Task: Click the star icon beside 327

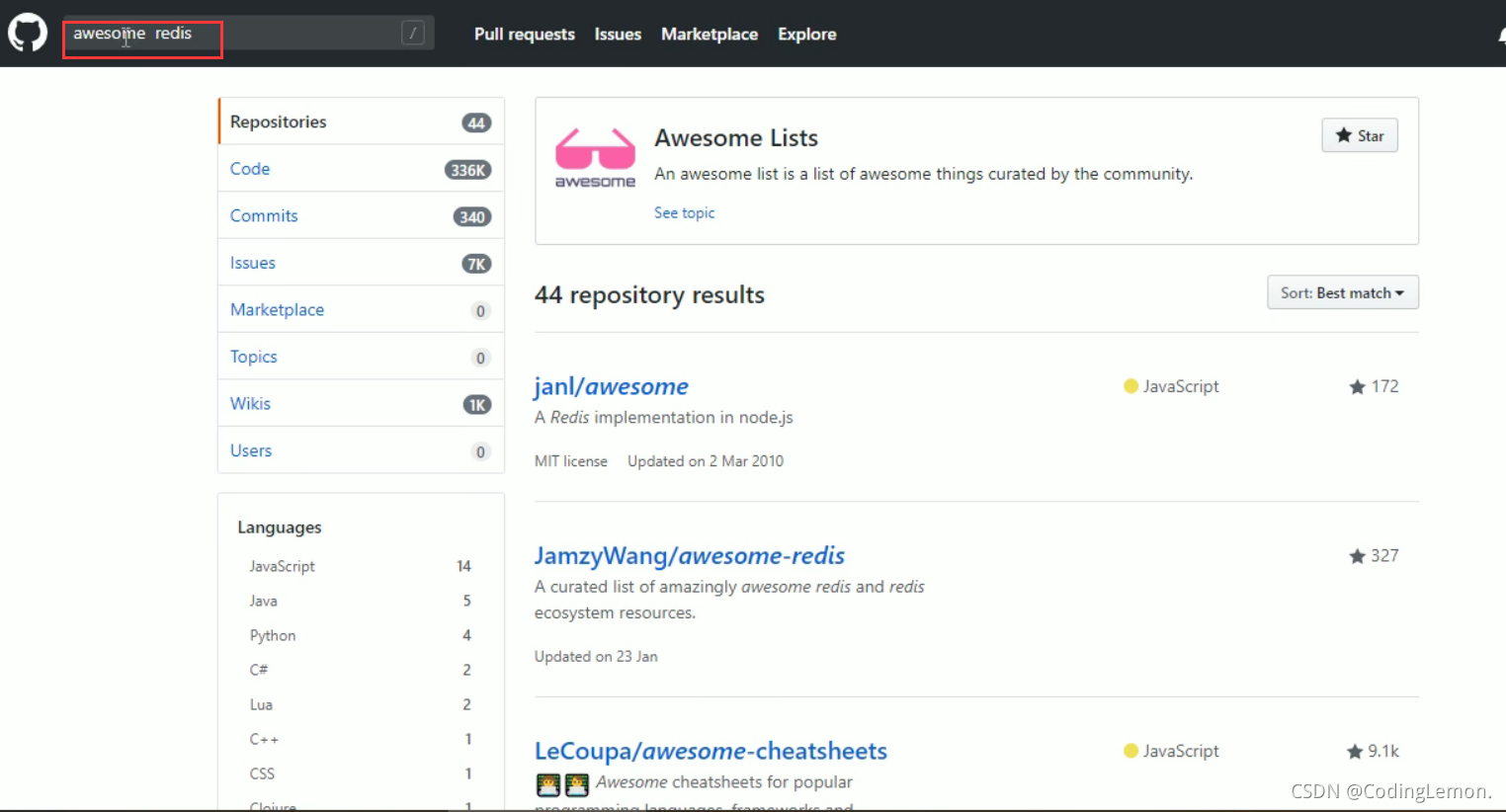Action: (1357, 555)
